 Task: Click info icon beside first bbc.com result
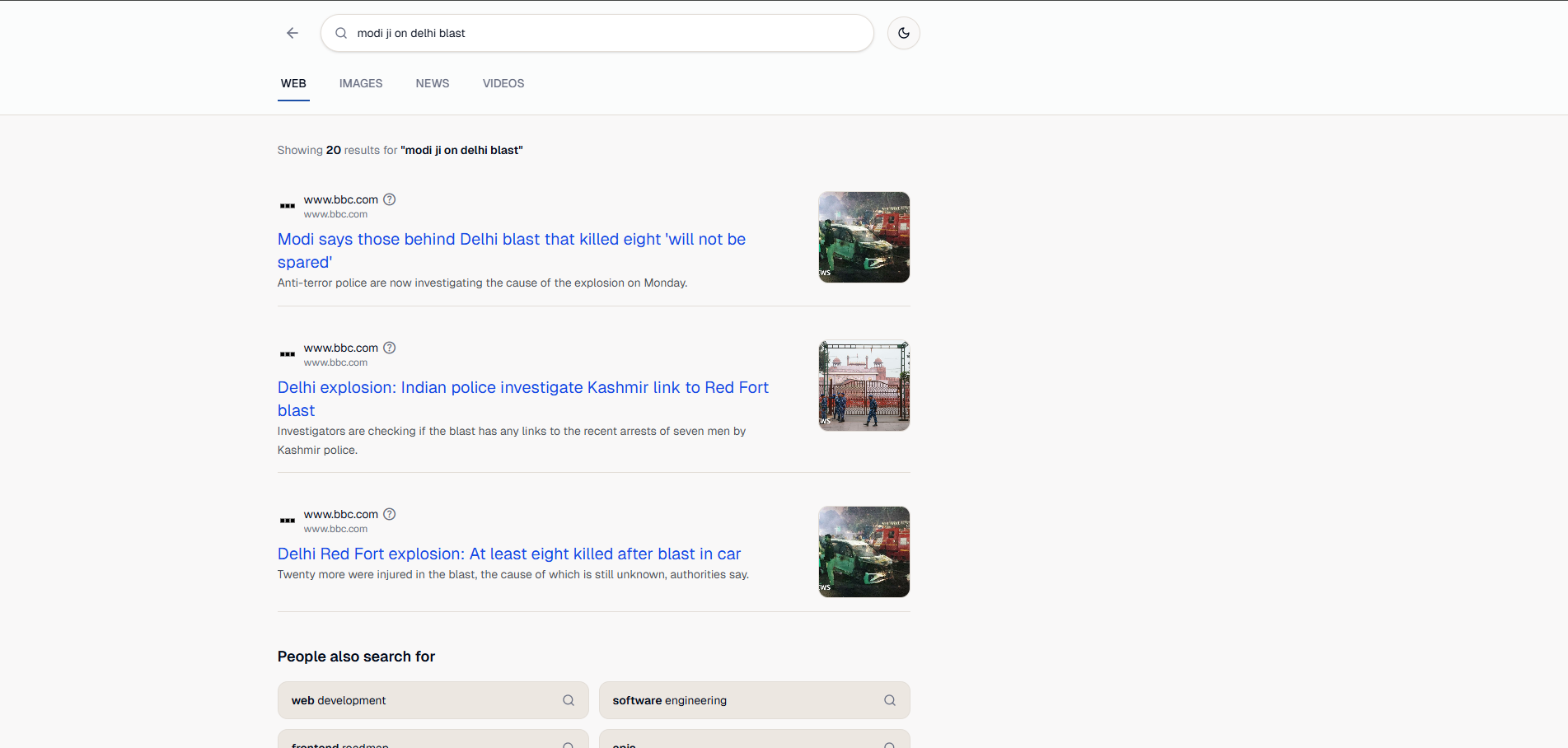coord(390,199)
